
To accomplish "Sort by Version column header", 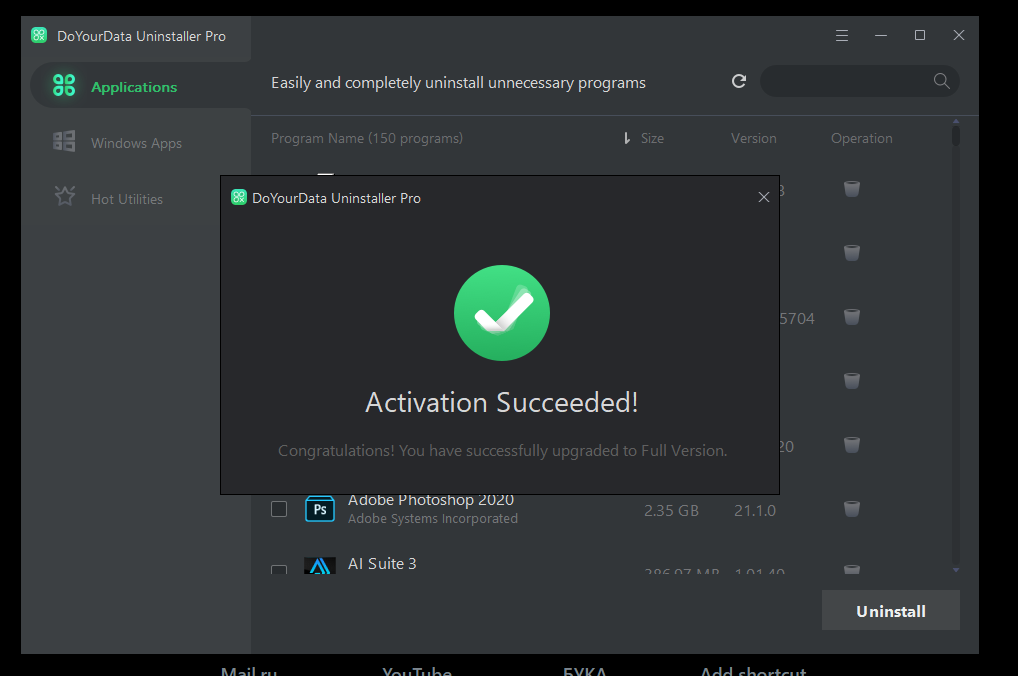I will [x=753, y=138].
